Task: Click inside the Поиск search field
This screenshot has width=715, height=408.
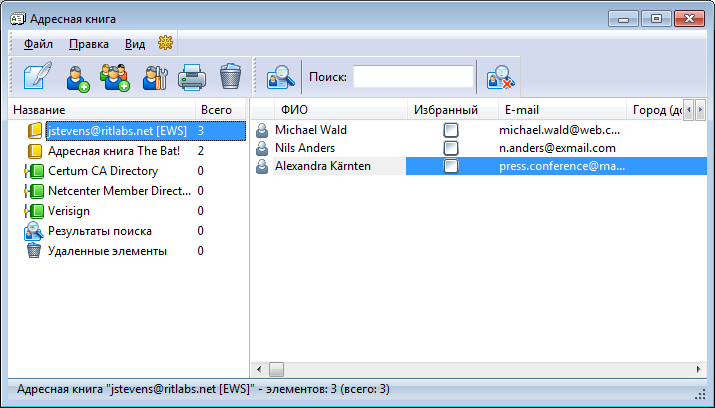Action: click(x=413, y=77)
